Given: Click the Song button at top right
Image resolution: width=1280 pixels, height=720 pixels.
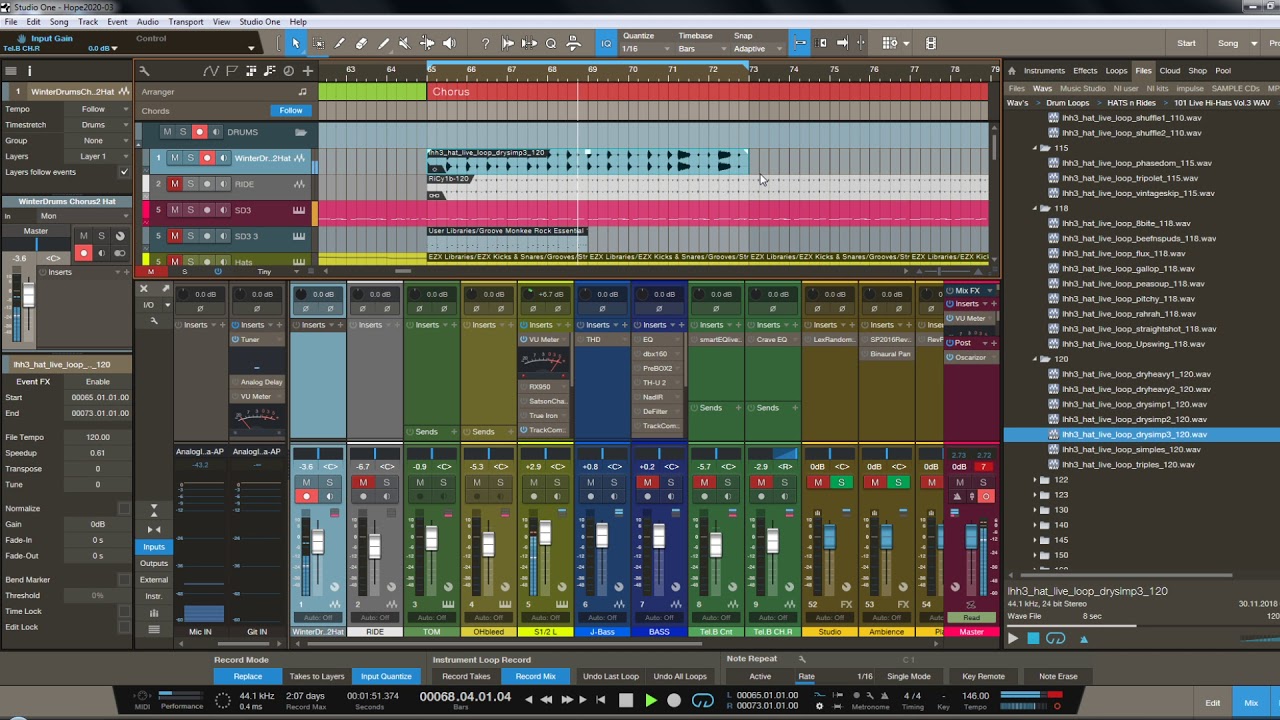Looking at the screenshot, I should pos(1228,43).
